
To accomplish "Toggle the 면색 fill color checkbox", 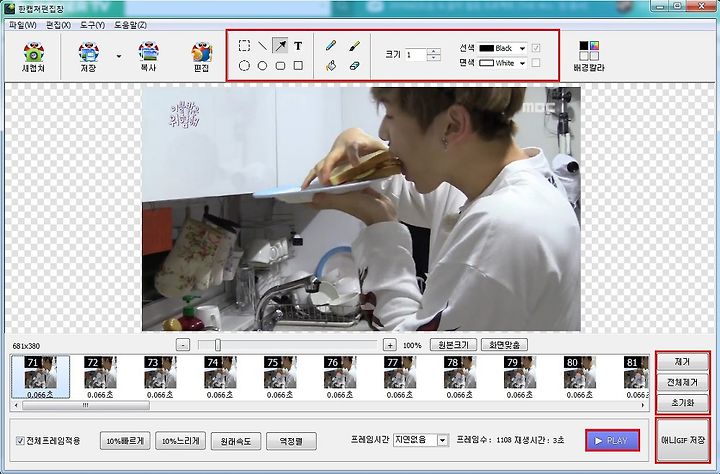I will [x=535, y=63].
